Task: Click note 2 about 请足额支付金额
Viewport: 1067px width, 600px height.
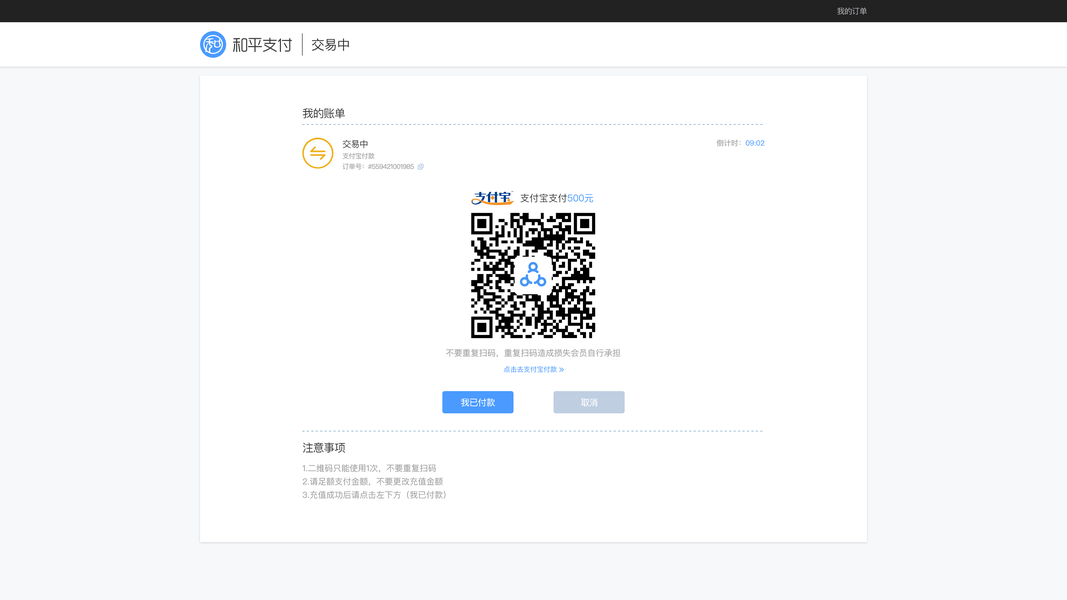Action: click(x=372, y=481)
